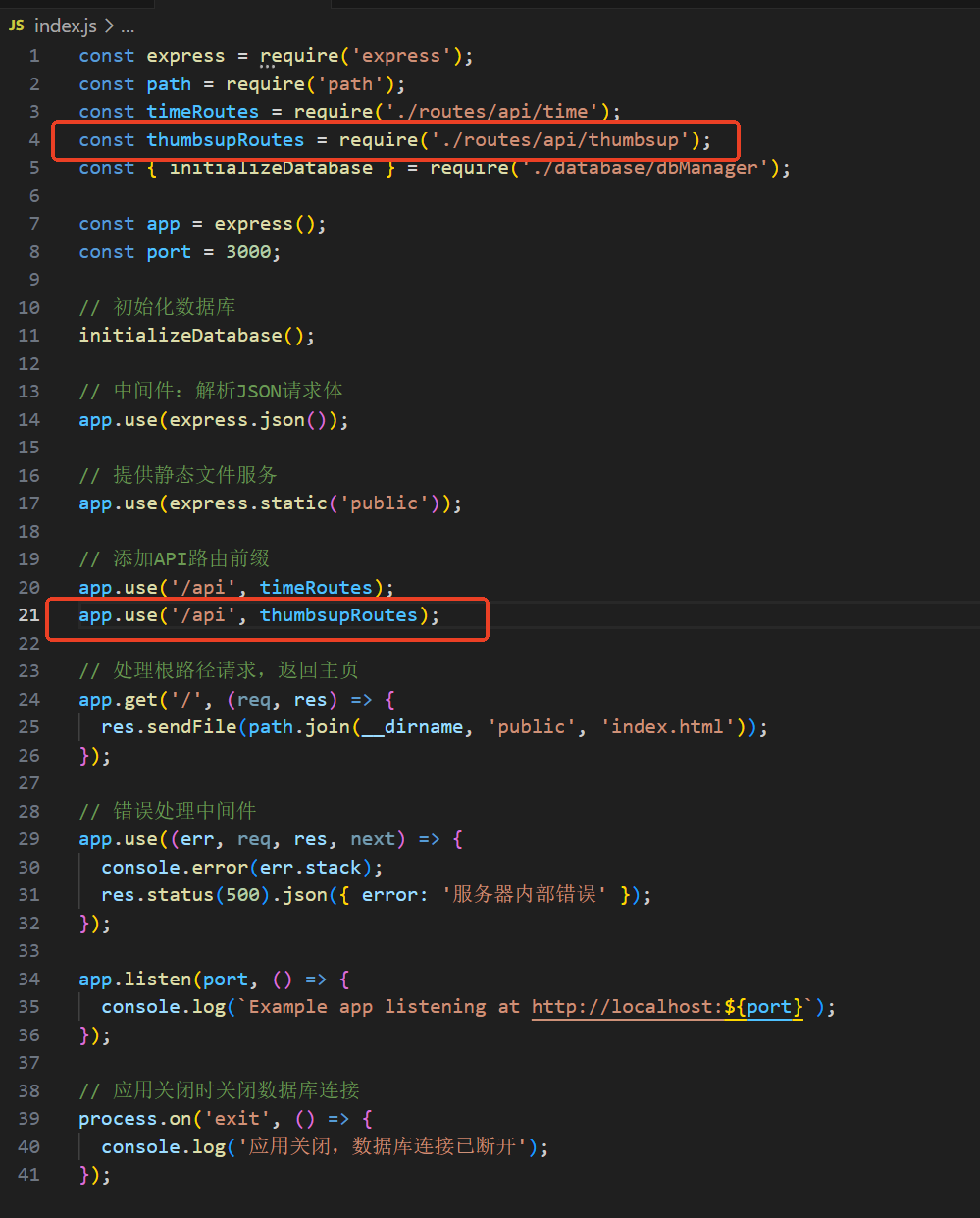Click console.error in the error handler
Image resolution: width=980 pixels, height=1218 pixels.
[x=175, y=868]
